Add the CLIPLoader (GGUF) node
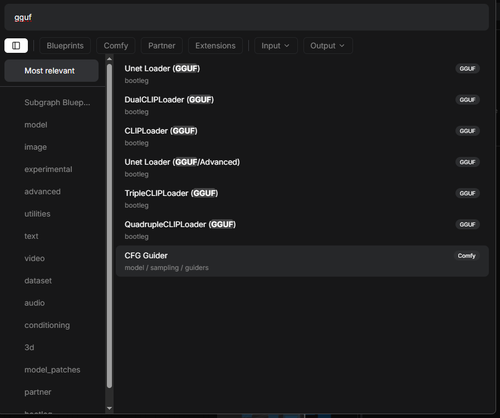500x418 pixels. [x=302, y=136]
